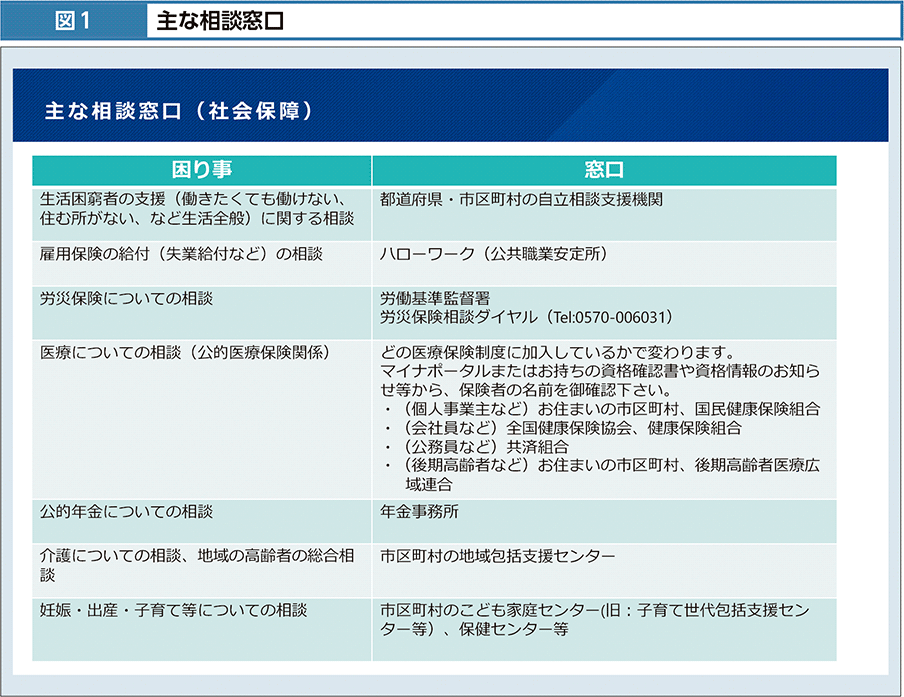Select the '市区町村の地域包括支援センター' cell

(604, 570)
